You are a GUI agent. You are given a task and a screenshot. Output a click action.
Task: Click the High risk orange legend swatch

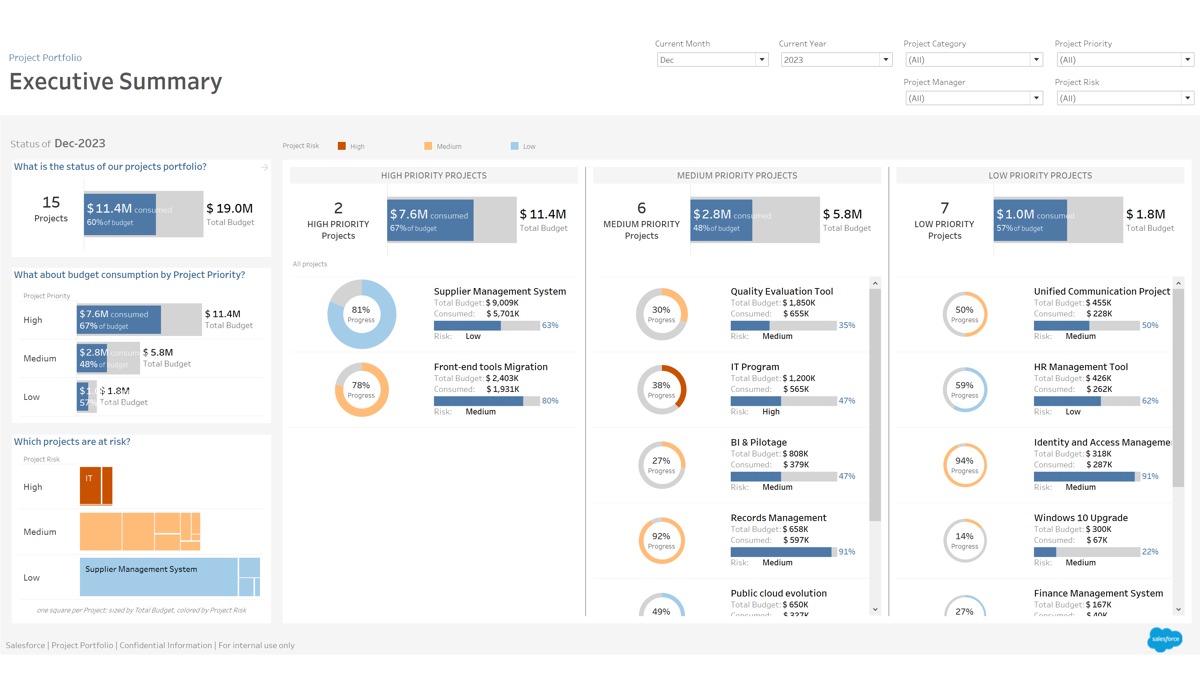[342, 146]
